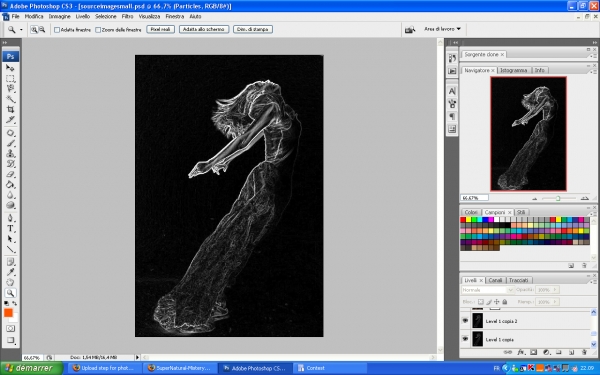The height and width of the screenshot is (375, 600).
Task: Create a new layer
Action: click(571, 352)
